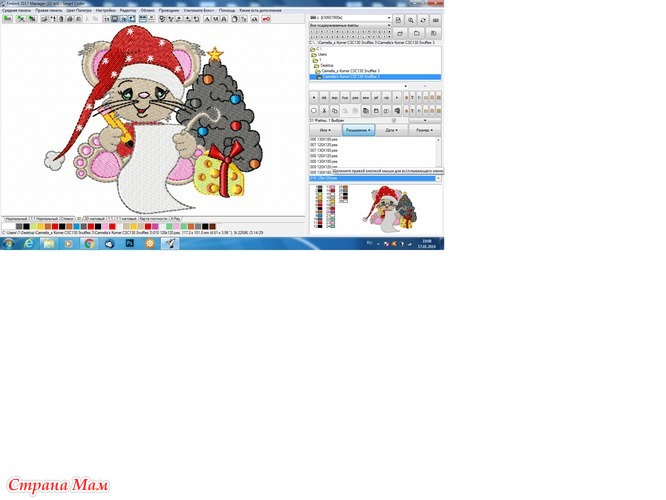Image resolution: width=666 pixels, height=500 pixels.
Task: Click the refresh arrows icon in the right panel
Action: point(423,20)
